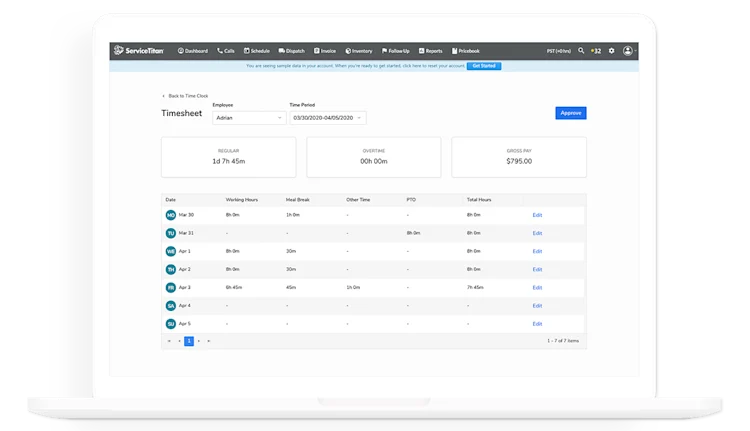The height and width of the screenshot is (431, 750).
Task: Click the Apr 3 working hours 6h 45m
Action: [234, 287]
